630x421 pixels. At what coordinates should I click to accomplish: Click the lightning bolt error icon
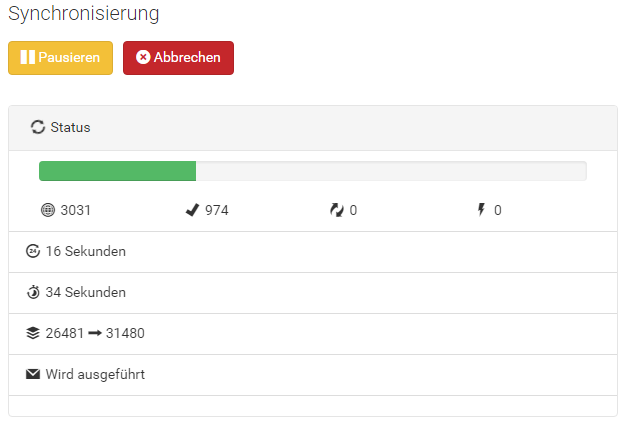[x=481, y=210]
